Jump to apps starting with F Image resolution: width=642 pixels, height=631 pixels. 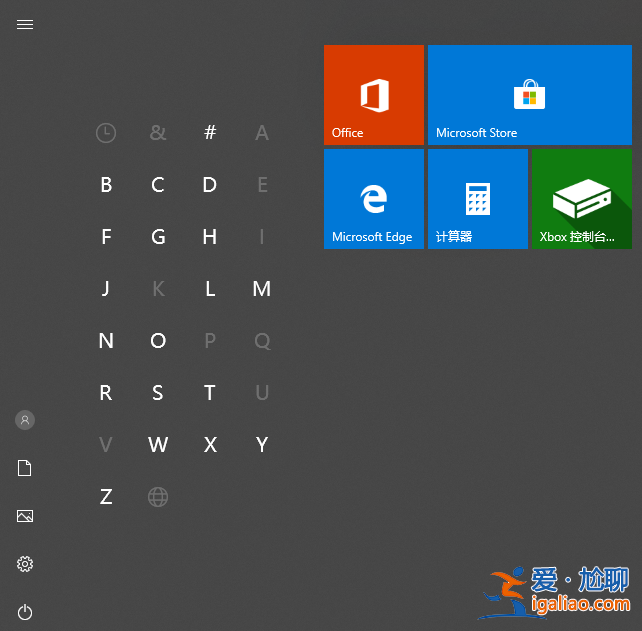[106, 237]
